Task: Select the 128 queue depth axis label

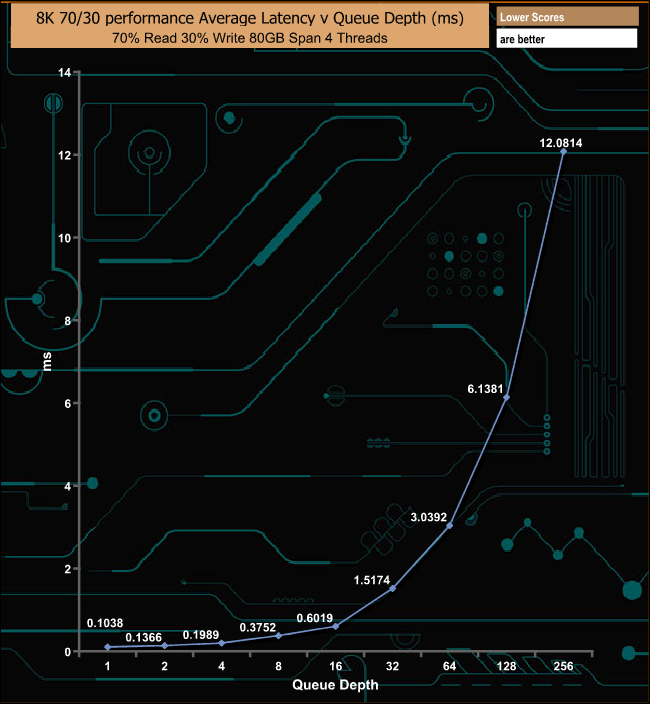Action: click(506, 667)
